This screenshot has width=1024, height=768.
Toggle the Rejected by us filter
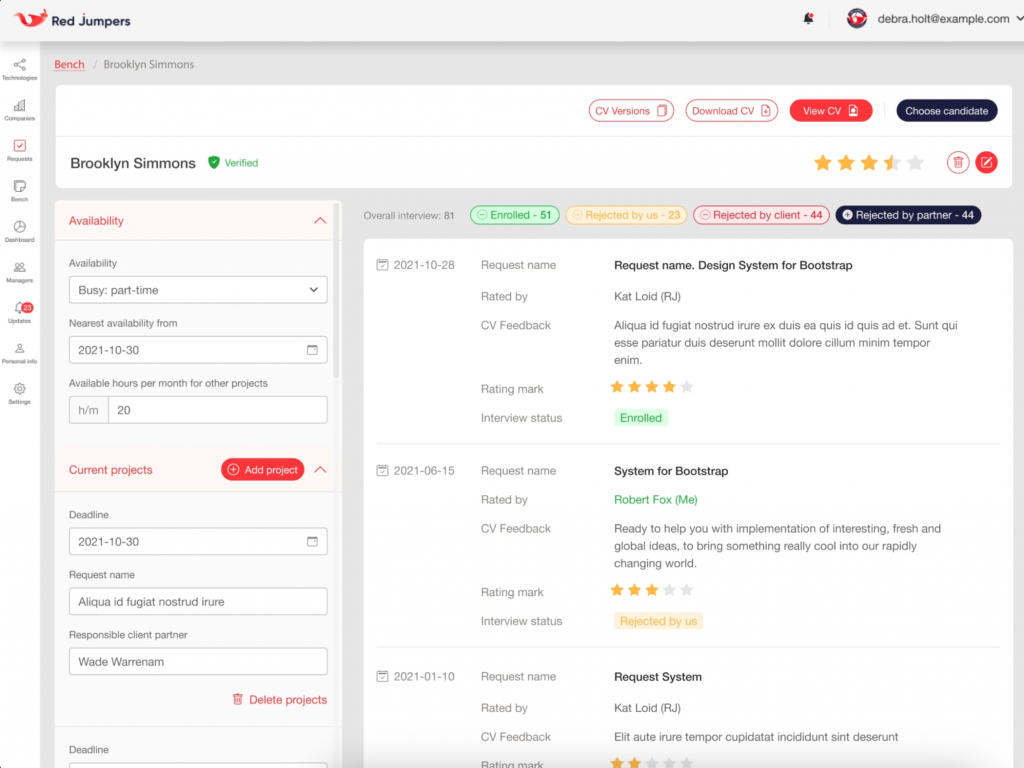pyautogui.click(x=626, y=215)
